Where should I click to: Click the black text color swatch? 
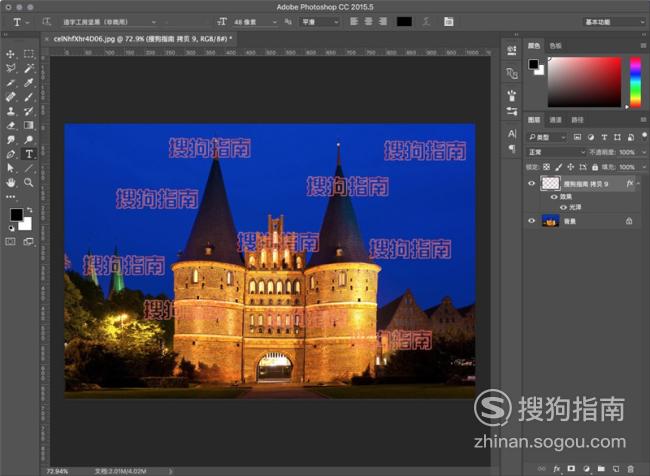click(404, 22)
